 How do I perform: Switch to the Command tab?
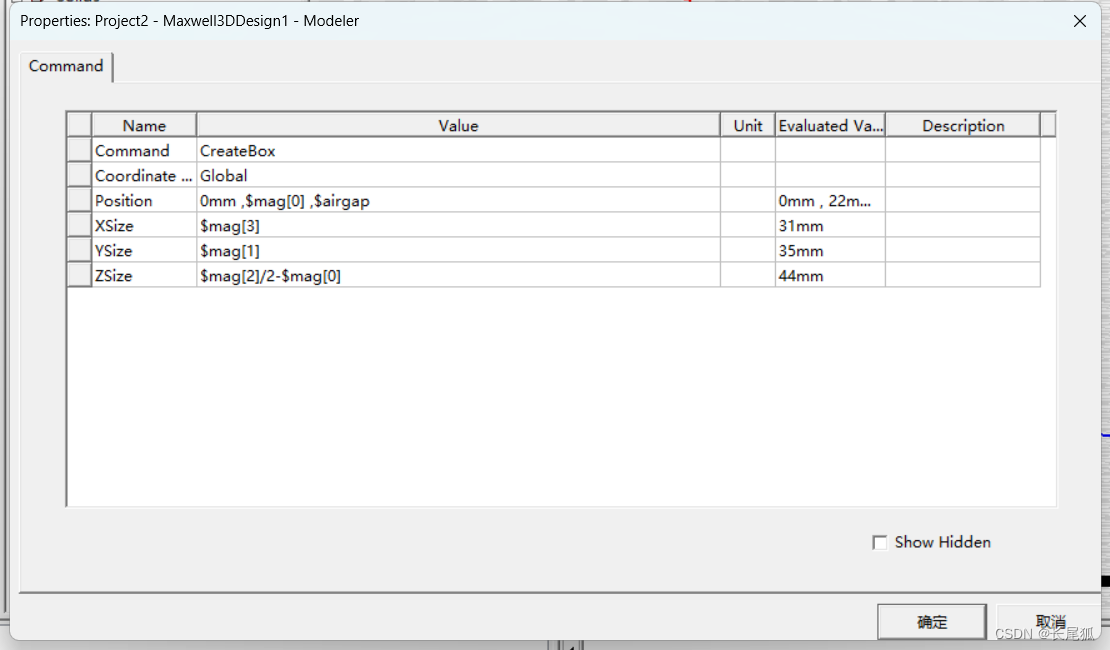point(66,66)
